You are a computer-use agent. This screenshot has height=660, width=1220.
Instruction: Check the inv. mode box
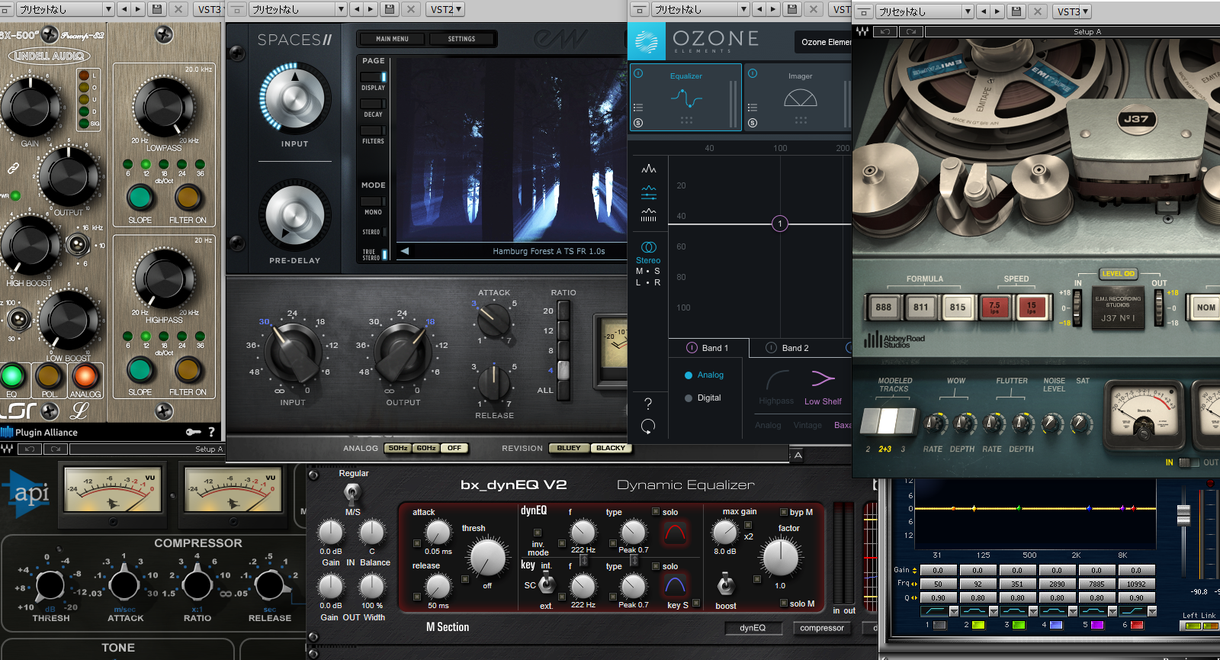pos(536,535)
